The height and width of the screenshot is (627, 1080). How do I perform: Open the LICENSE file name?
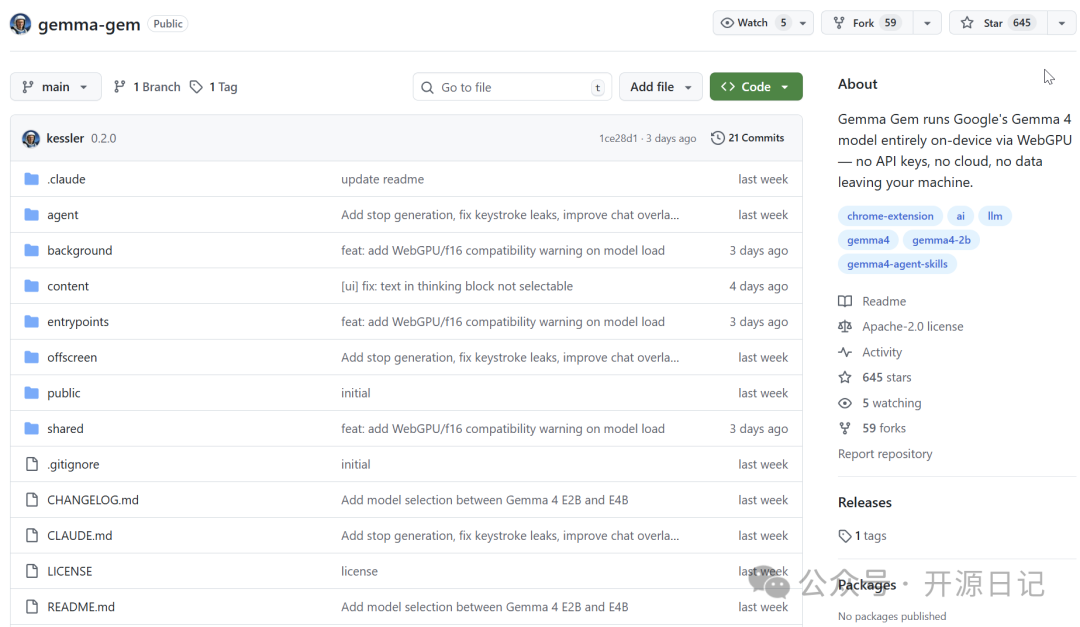[70, 571]
